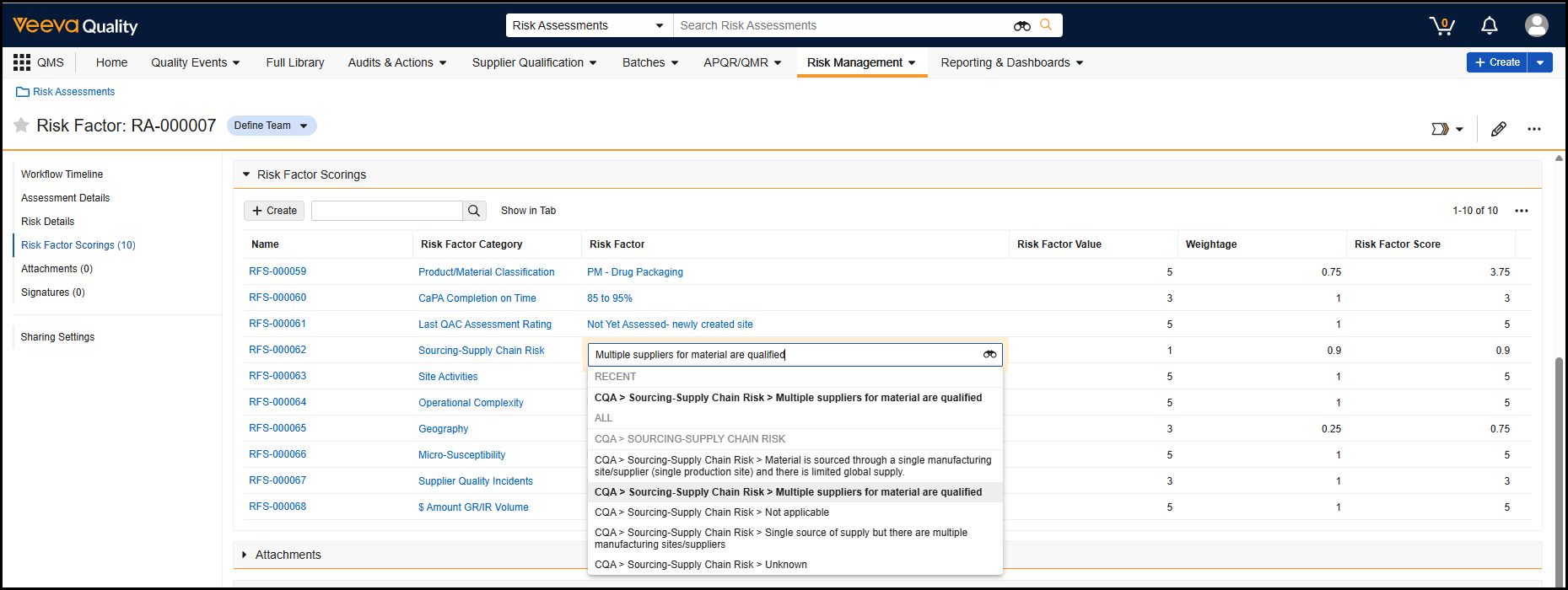Click Create button in Risk Factor Scorings
Image resolution: width=1568 pixels, height=590 pixels.
pos(274,211)
